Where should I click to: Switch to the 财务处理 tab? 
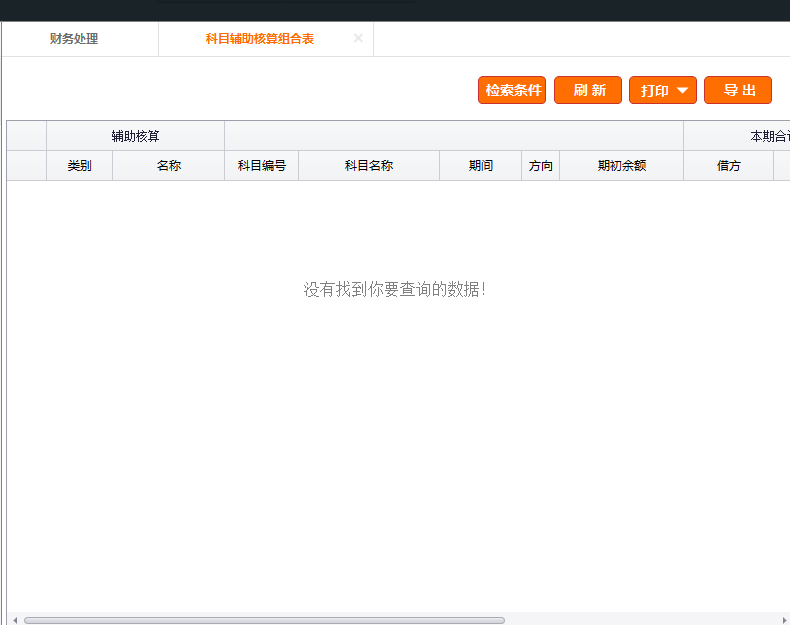(74, 39)
